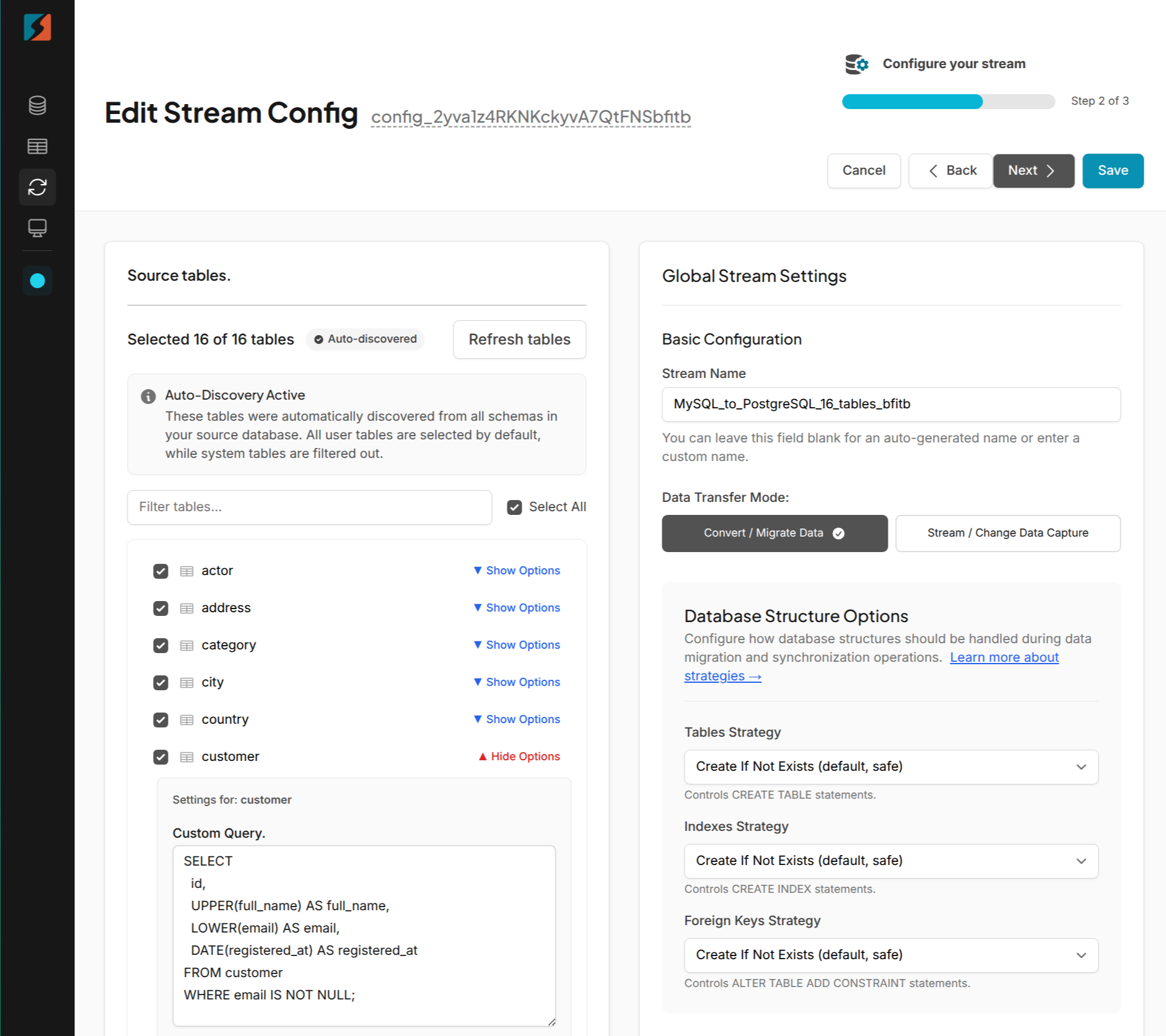Toggle the Select All checkbox
The width and height of the screenshot is (1166, 1036).
(514, 507)
